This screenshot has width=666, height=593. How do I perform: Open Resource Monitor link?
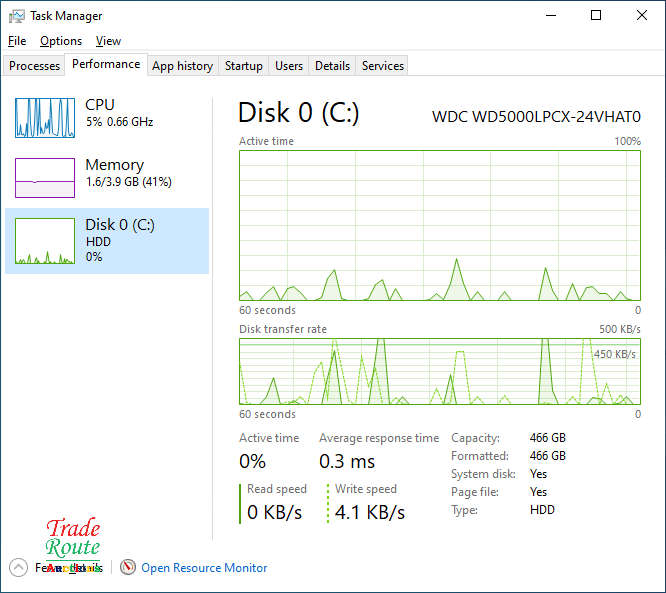(204, 568)
